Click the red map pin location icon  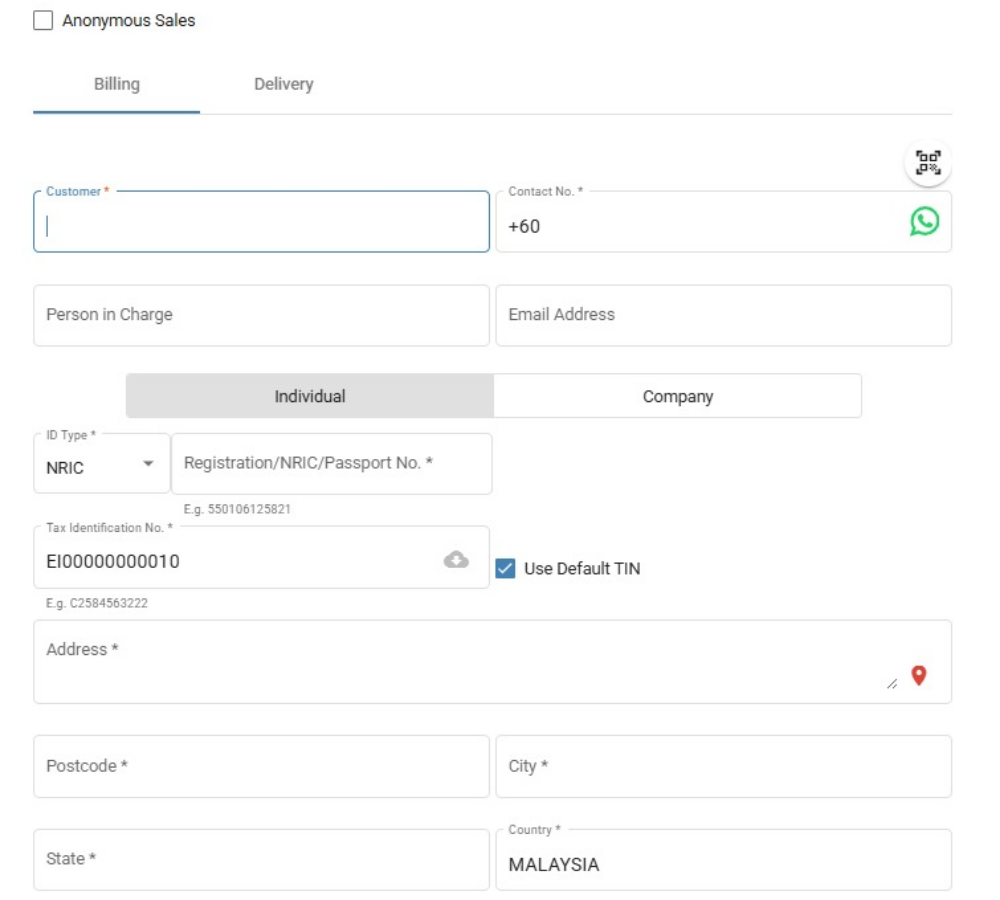coord(919,675)
